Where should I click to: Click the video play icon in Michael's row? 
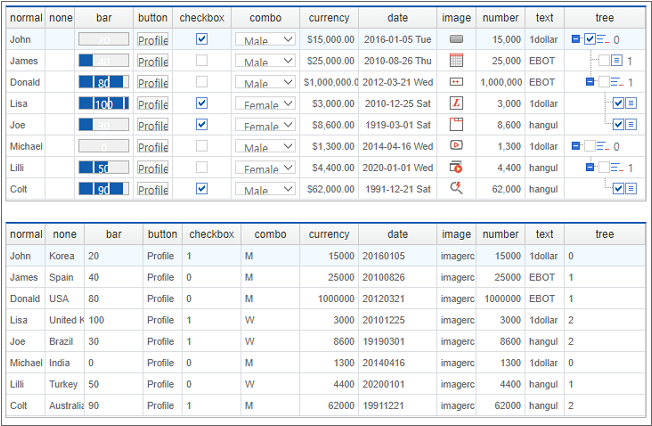click(x=456, y=146)
